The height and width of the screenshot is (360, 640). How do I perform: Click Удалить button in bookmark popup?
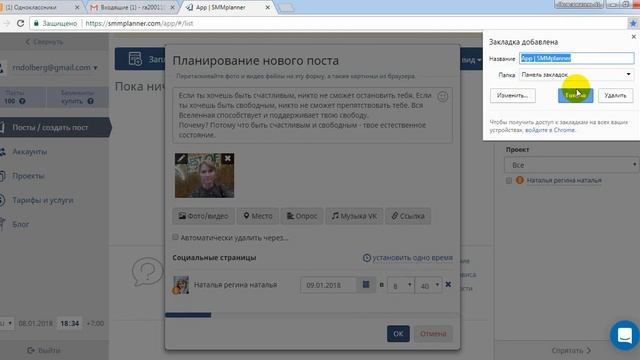click(616, 96)
